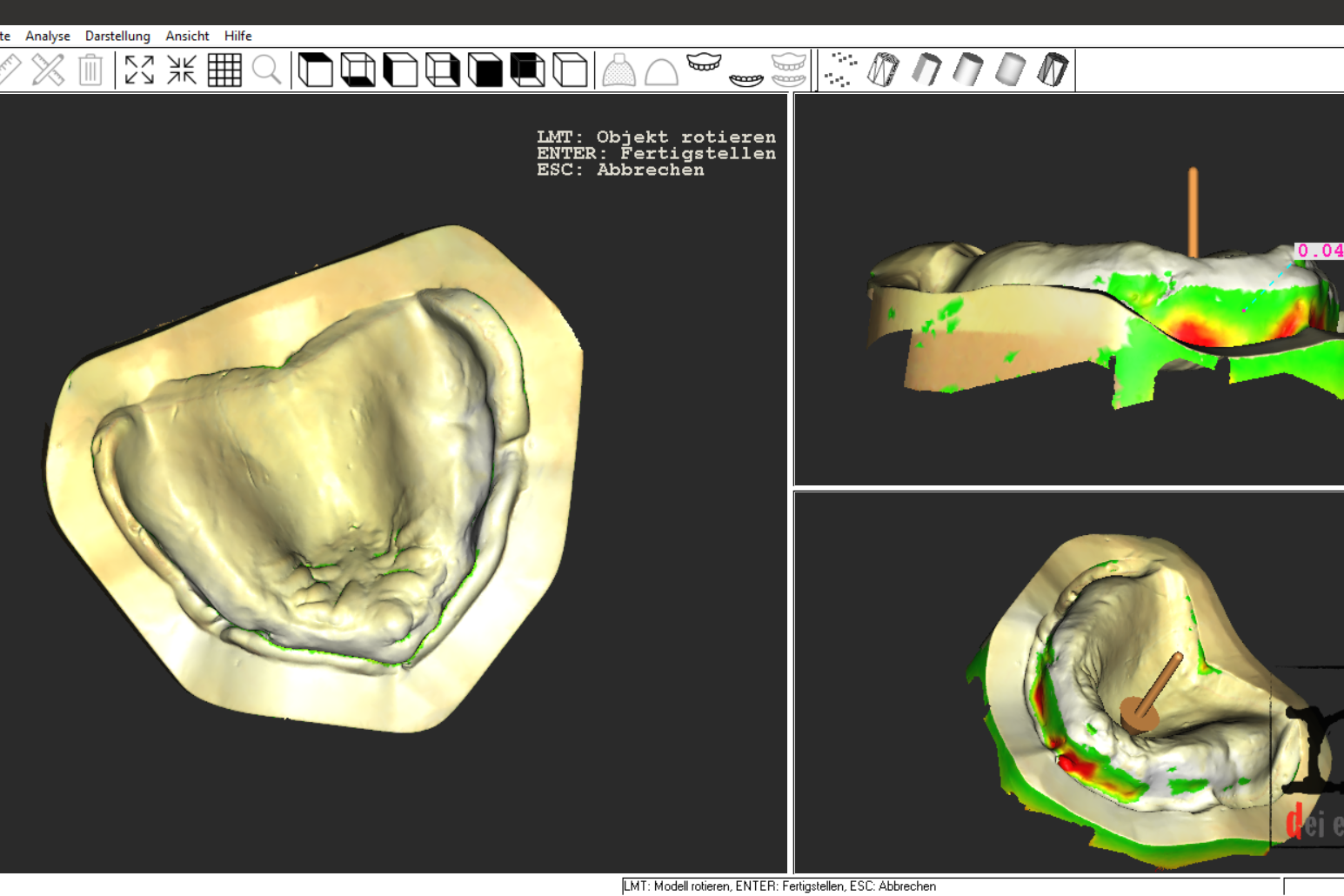Select the crossed ruler and pencil tool
Image resolution: width=1344 pixels, height=896 pixels.
pos(48,70)
